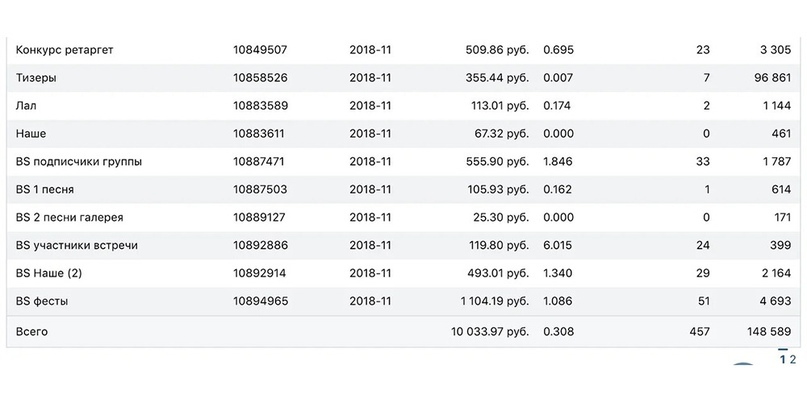Open BS подписчики группы campaign
807x403 pixels.
click(79, 162)
